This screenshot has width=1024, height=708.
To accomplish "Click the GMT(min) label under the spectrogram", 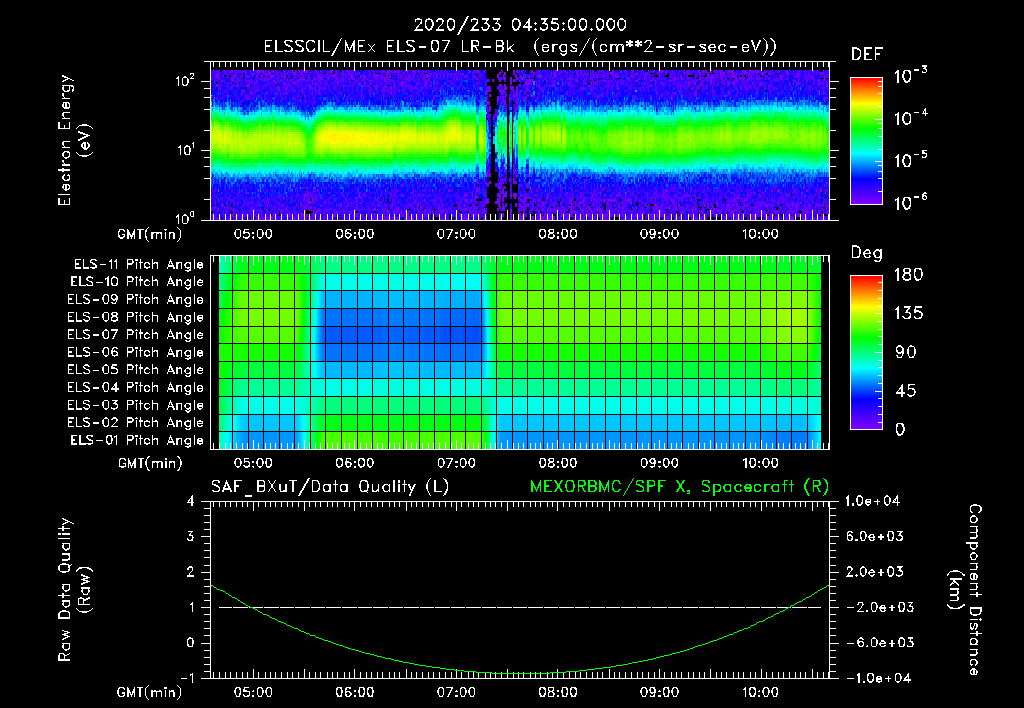I will pyautogui.click(x=150, y=234).
